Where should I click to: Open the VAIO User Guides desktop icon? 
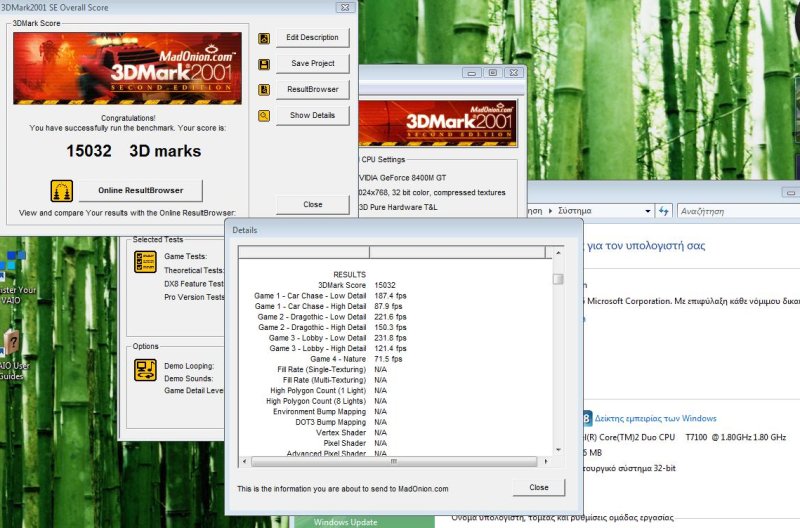[x=11, y=355]
